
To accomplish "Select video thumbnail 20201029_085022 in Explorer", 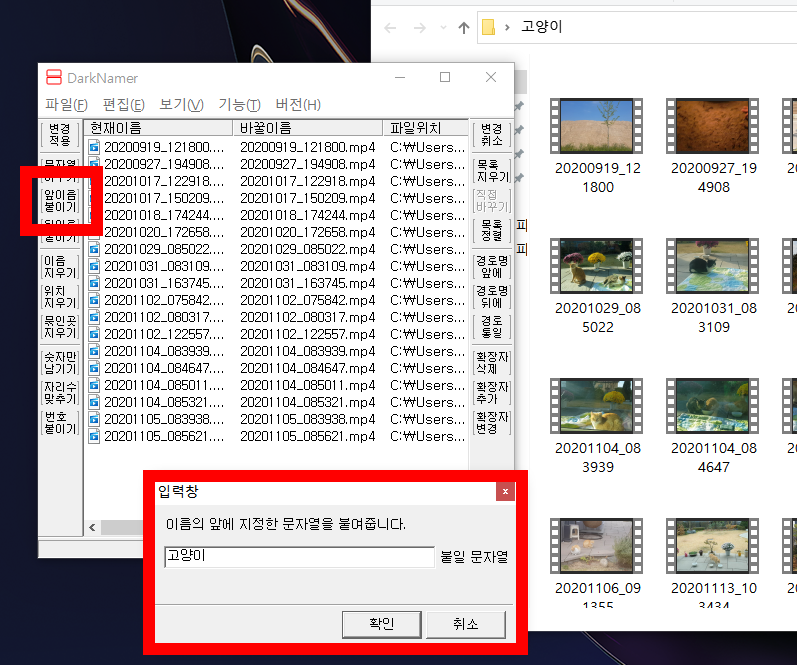I will click(x=597, y=266).
